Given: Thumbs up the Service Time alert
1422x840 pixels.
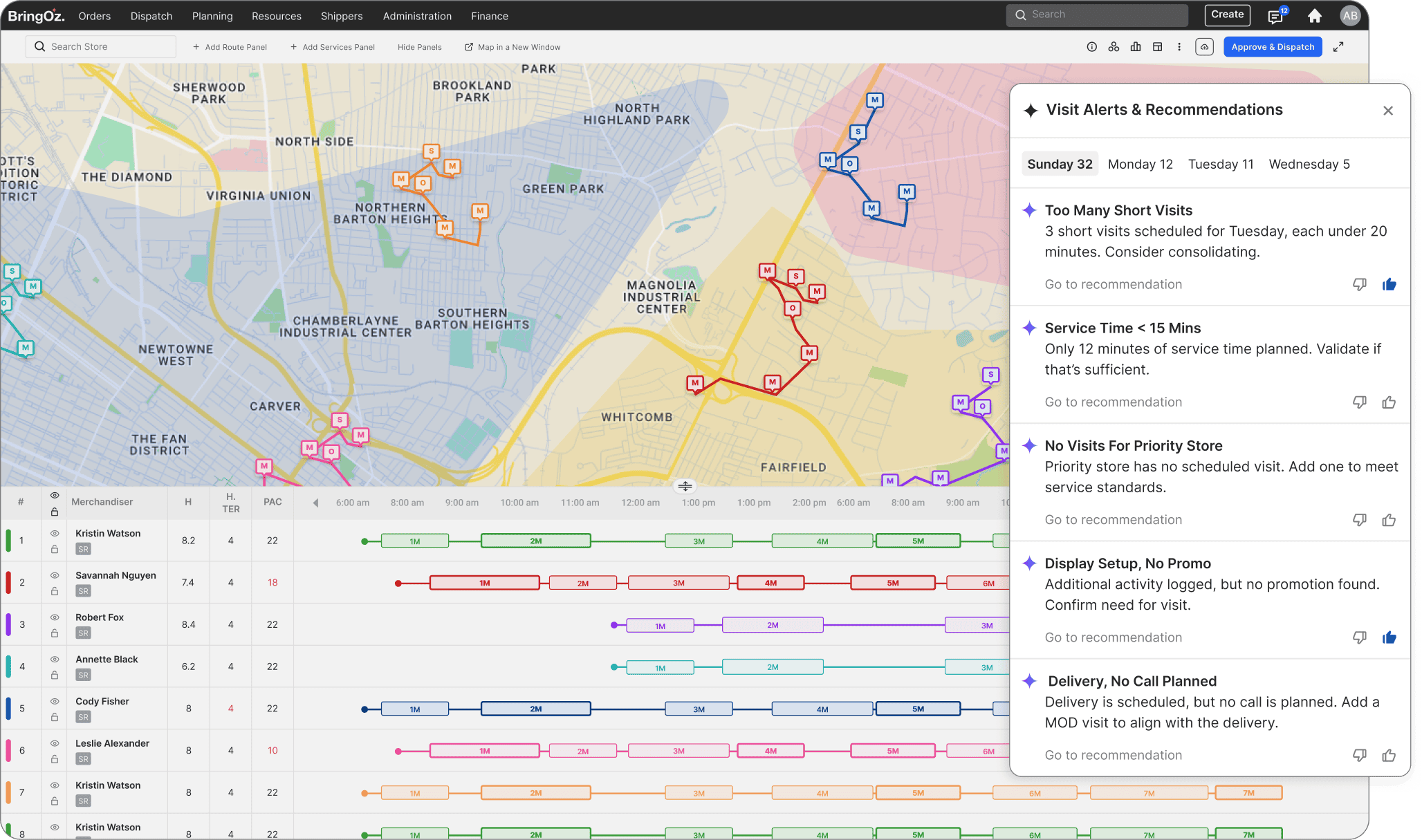Looking at the screenshot, I should coord(1389,402).
